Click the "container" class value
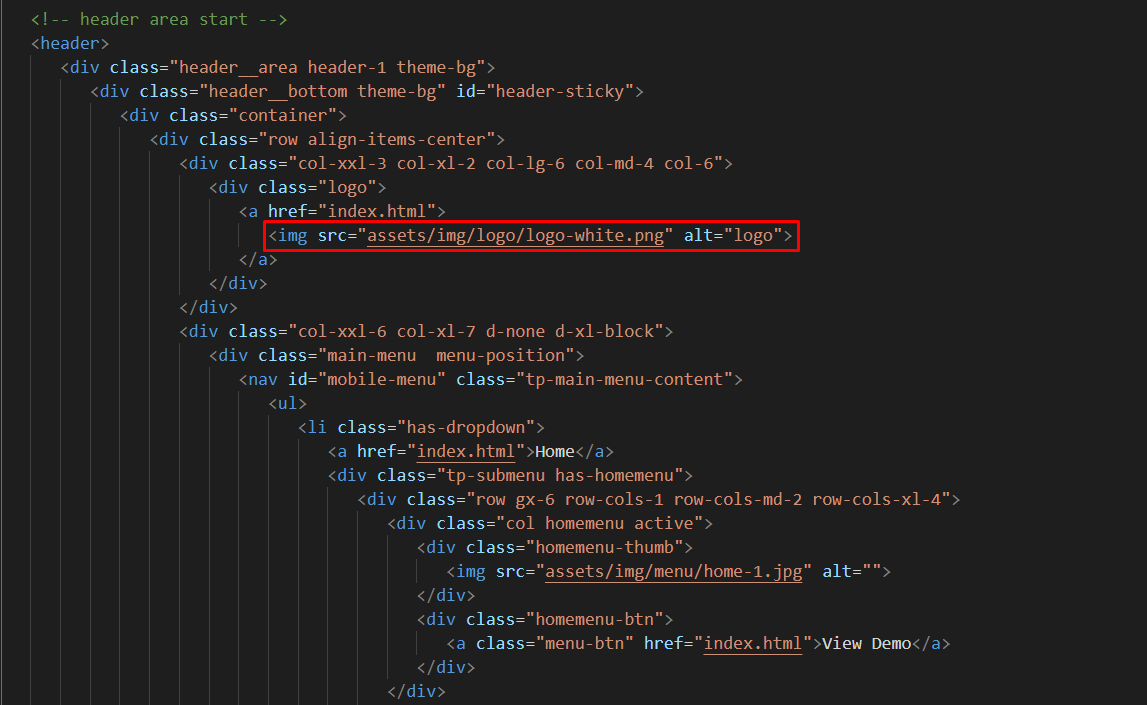Screen dimensions: 1147x705 point(288,116)
